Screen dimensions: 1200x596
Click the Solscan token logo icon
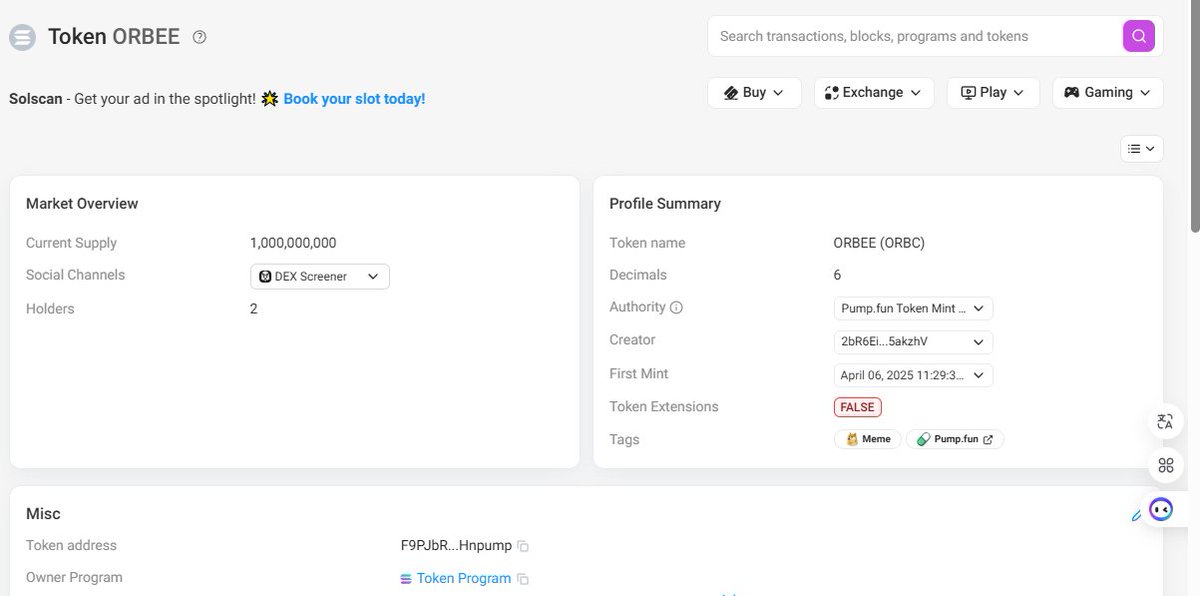(x=22, y=38)
